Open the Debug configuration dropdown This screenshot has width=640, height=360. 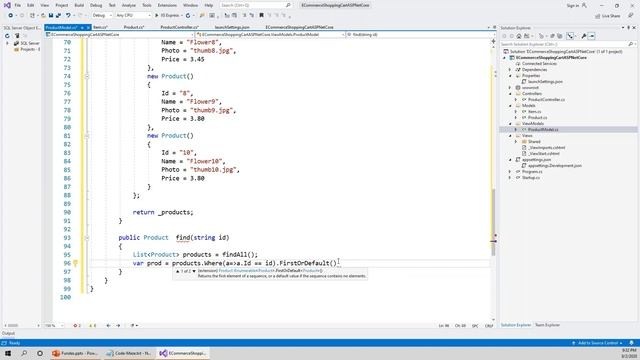coord(102,16)
